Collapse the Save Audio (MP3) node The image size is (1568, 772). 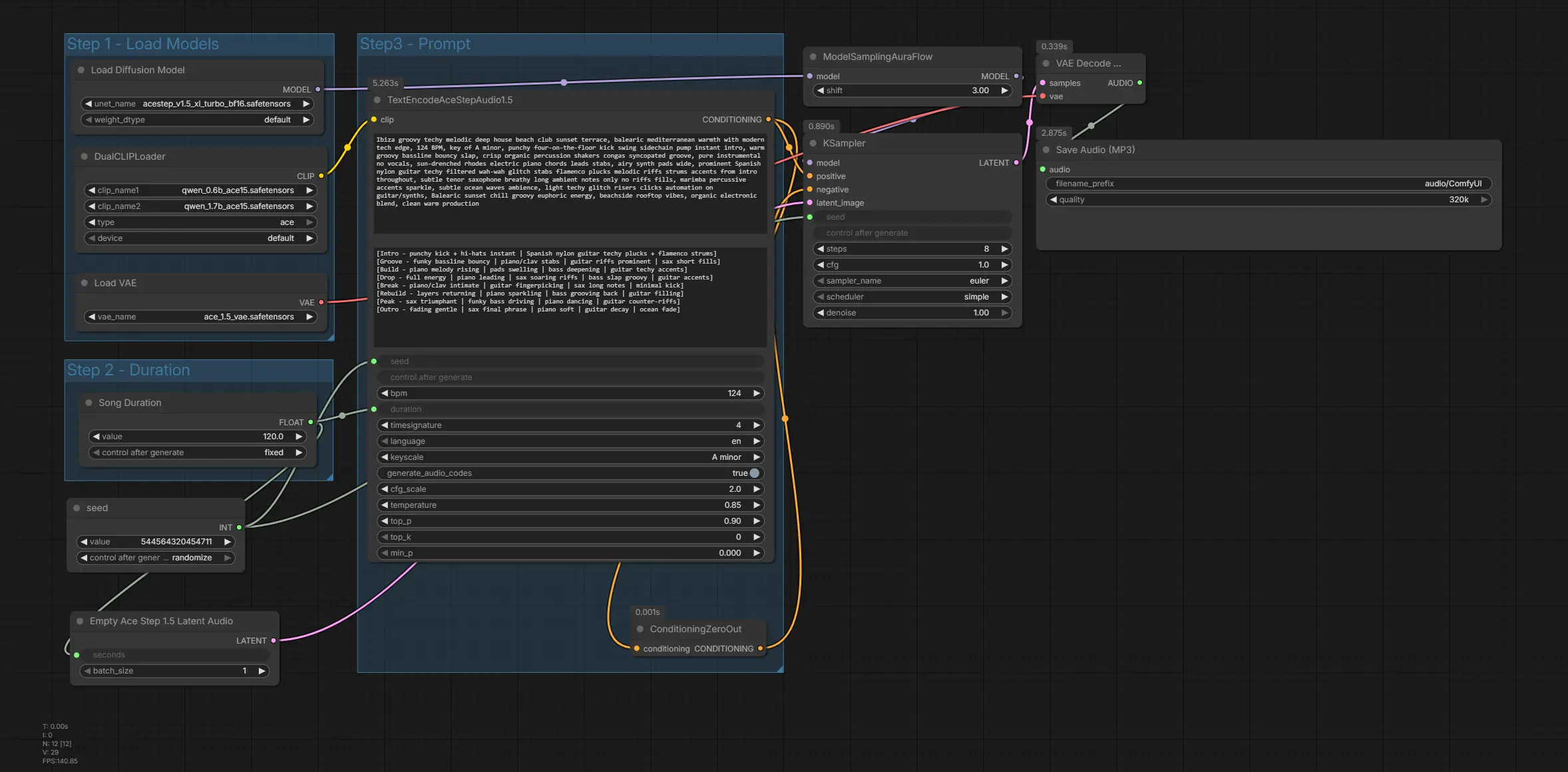[x=1046, y=150]
